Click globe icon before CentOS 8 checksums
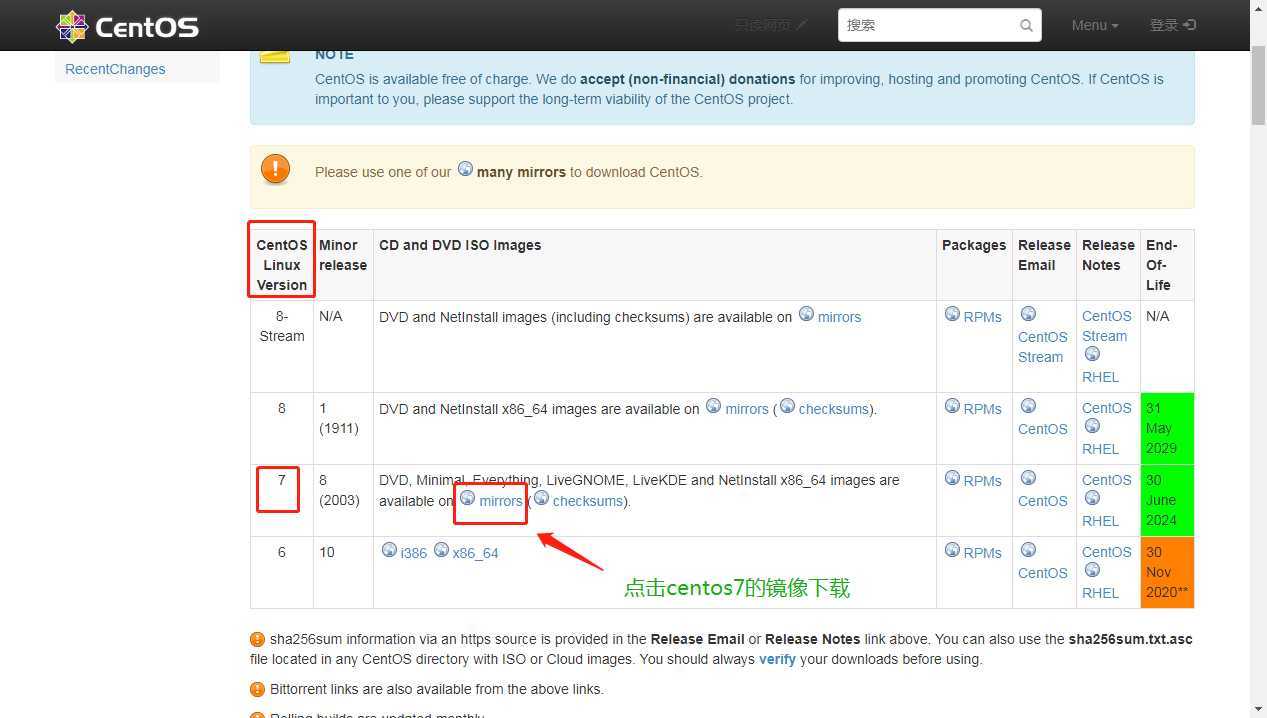This screenshot has width=1267, height=718. pyautogui.click(x=787, y=406)
